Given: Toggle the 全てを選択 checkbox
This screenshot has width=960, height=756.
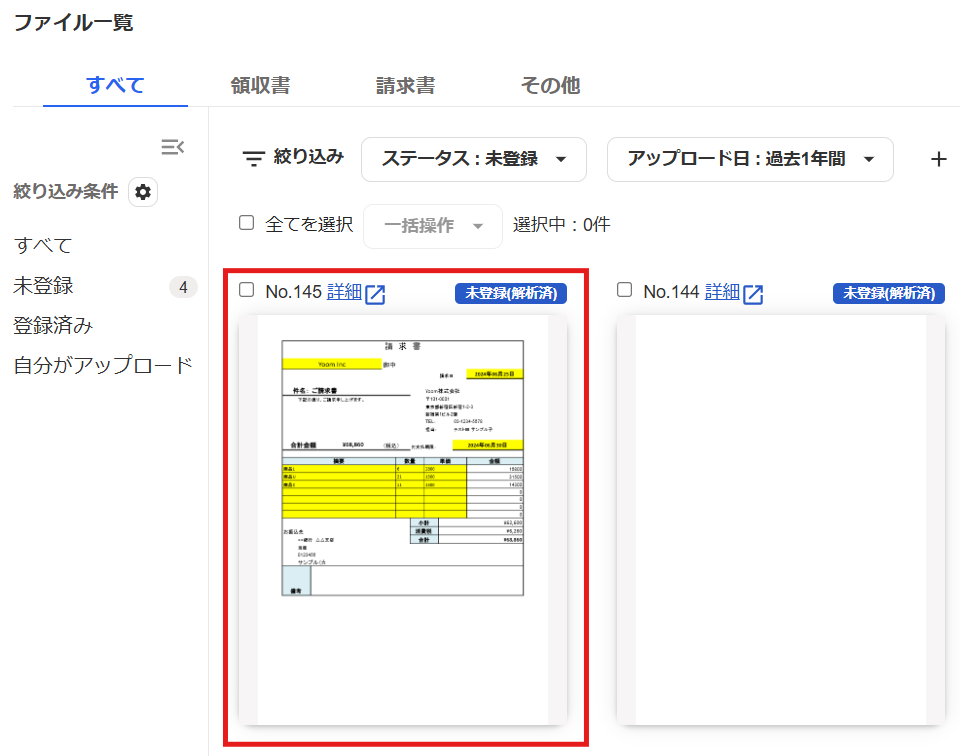Looking at the screenshot, I should (x=247, y=223).
